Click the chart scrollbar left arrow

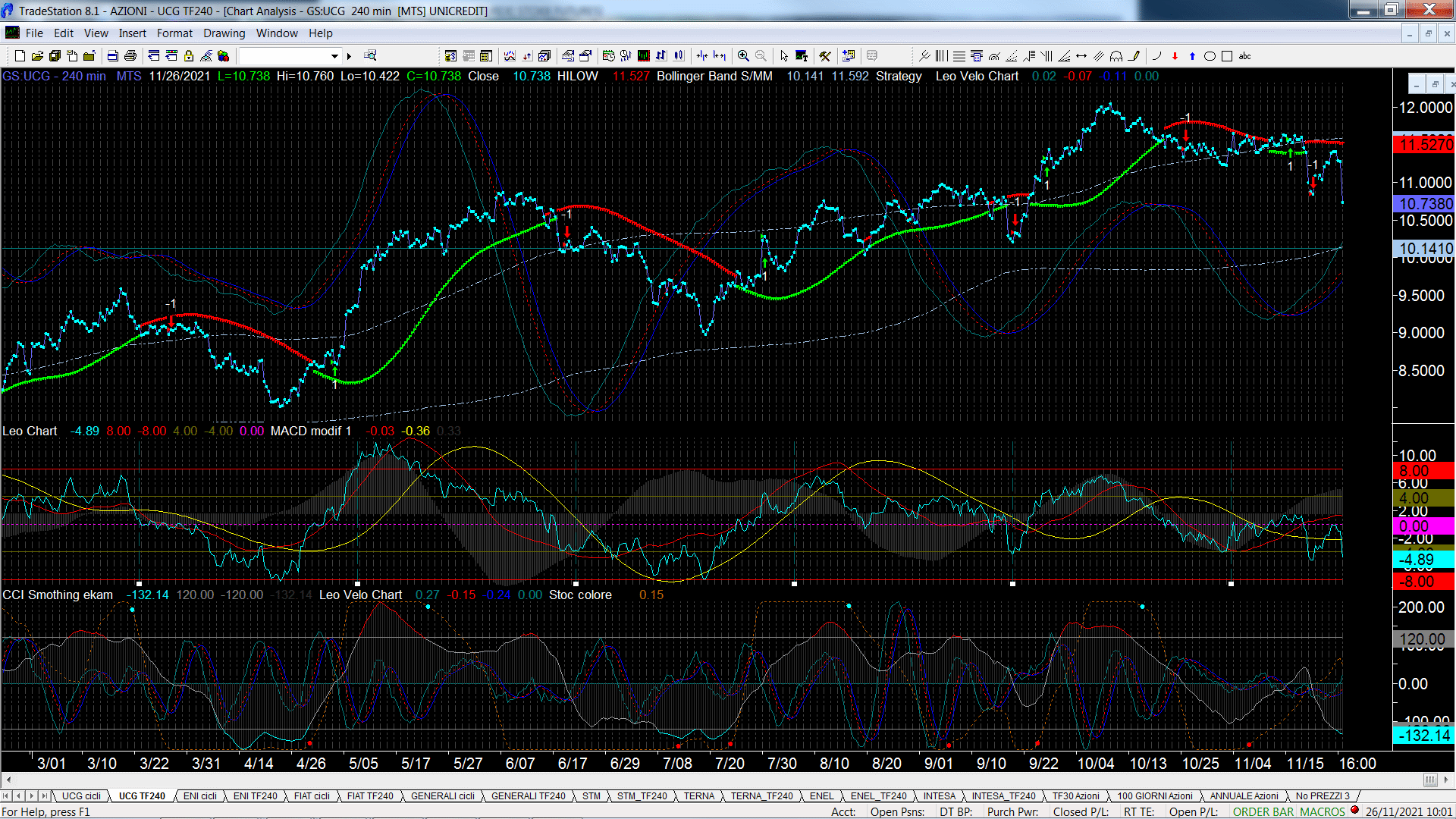[8, 780]
